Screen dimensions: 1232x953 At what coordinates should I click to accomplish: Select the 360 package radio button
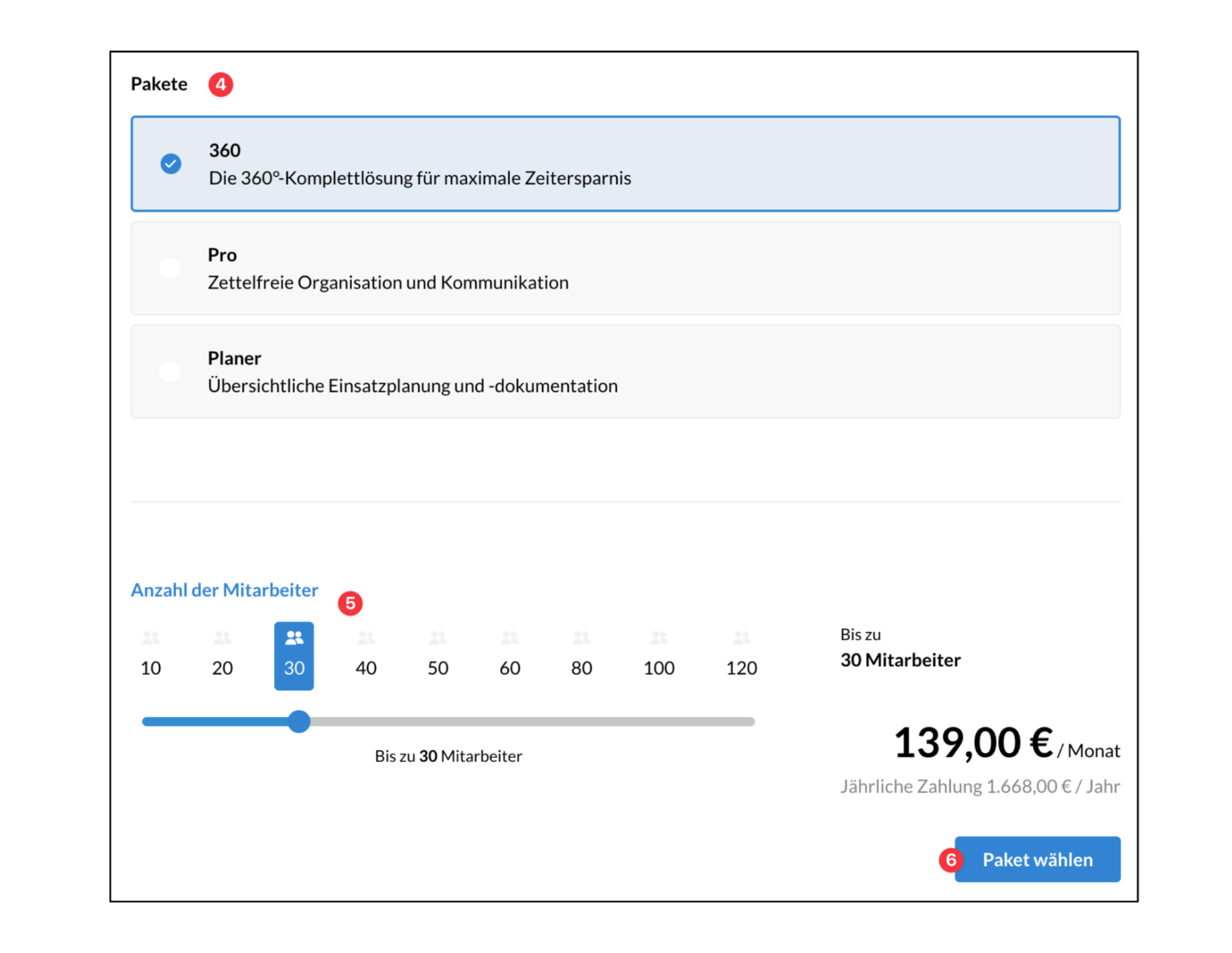(171, 164)
